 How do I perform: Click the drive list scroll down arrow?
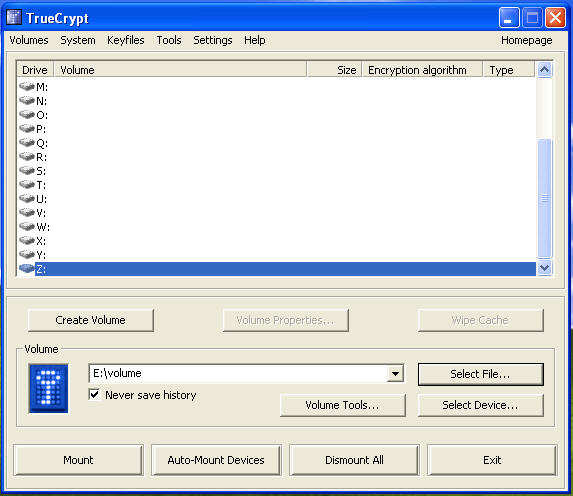tap(544, 268)
